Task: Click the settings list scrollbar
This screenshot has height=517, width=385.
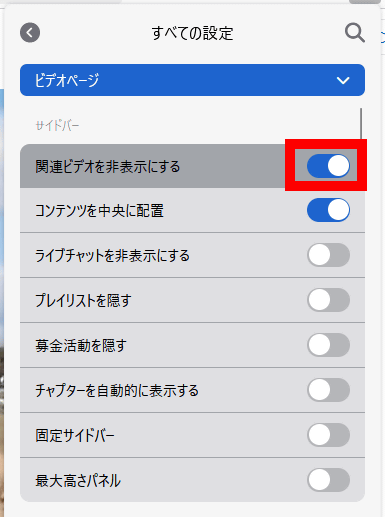Action: [361, 124]
